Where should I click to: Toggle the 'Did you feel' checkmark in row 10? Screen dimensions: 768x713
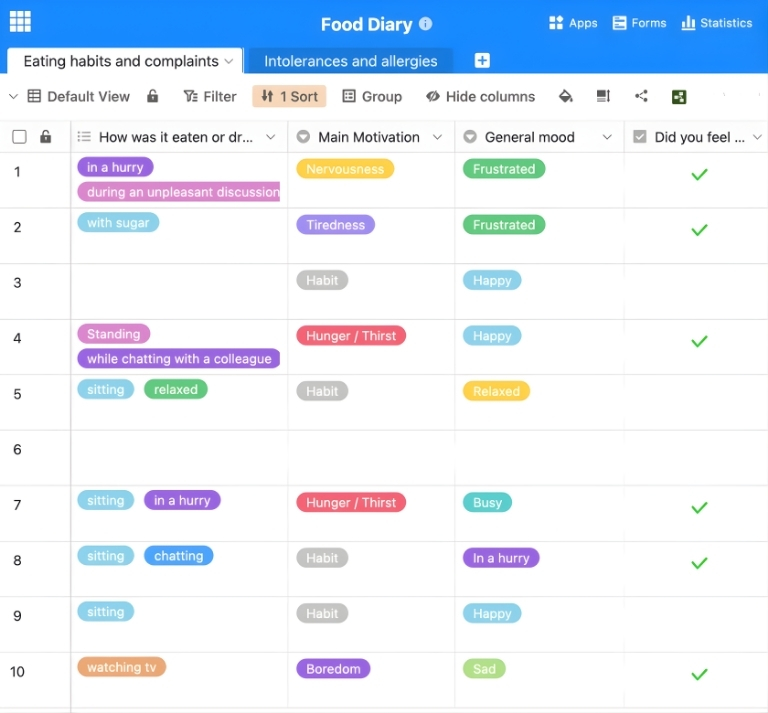[x=699, y=675]
